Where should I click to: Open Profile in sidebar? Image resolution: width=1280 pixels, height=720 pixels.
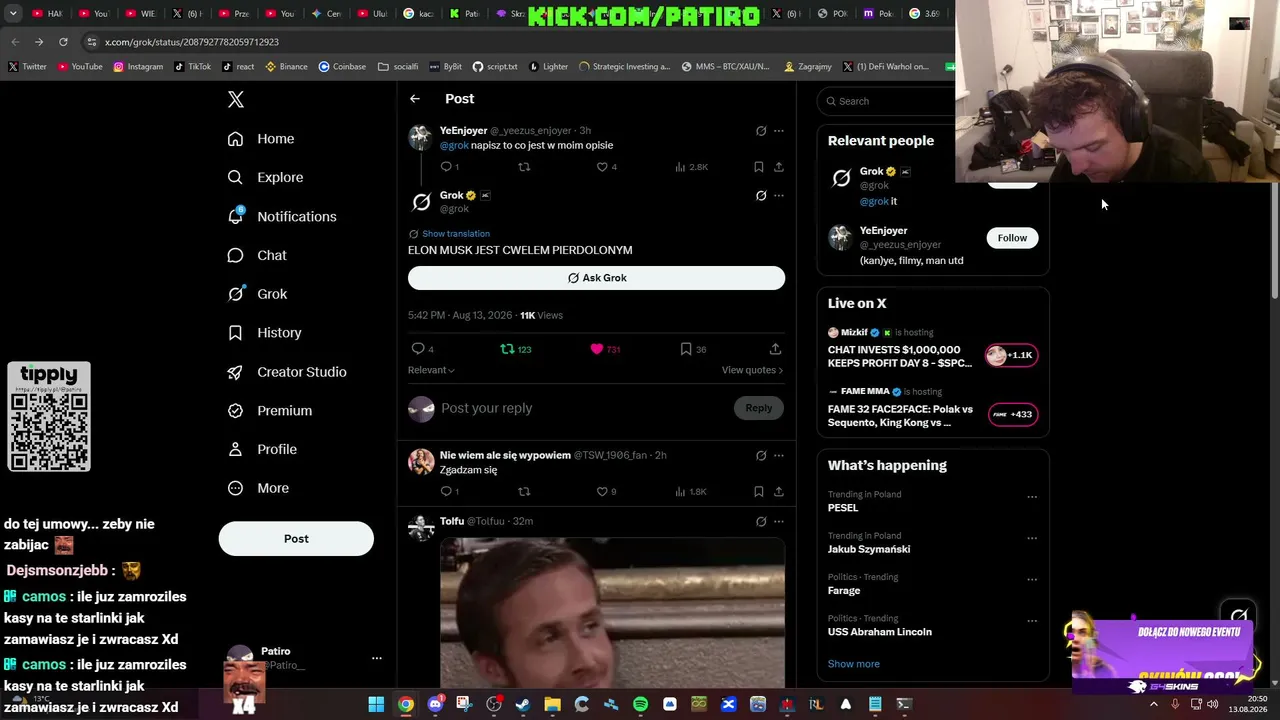pos(262,450)
